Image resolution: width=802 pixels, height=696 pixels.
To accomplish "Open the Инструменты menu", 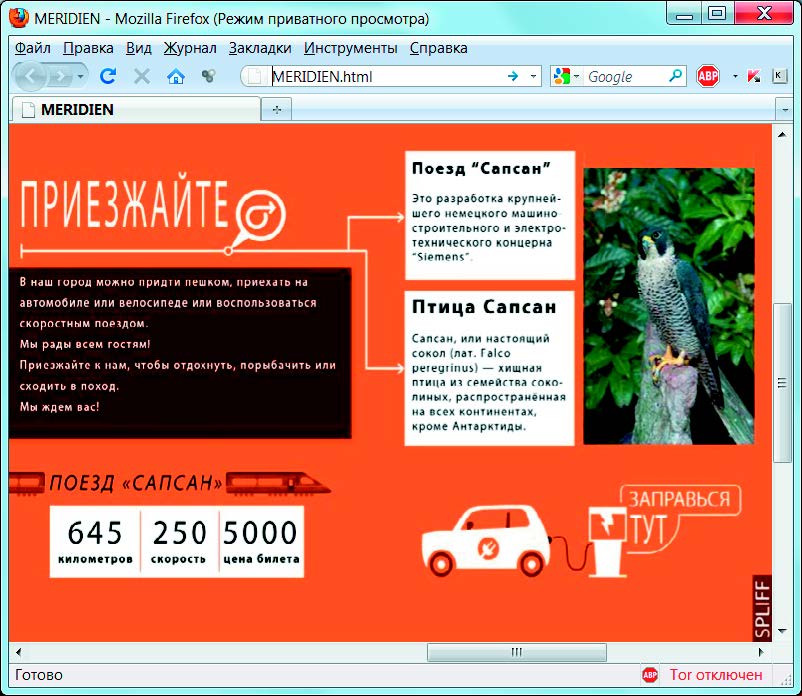I will [x=350, y=48].
